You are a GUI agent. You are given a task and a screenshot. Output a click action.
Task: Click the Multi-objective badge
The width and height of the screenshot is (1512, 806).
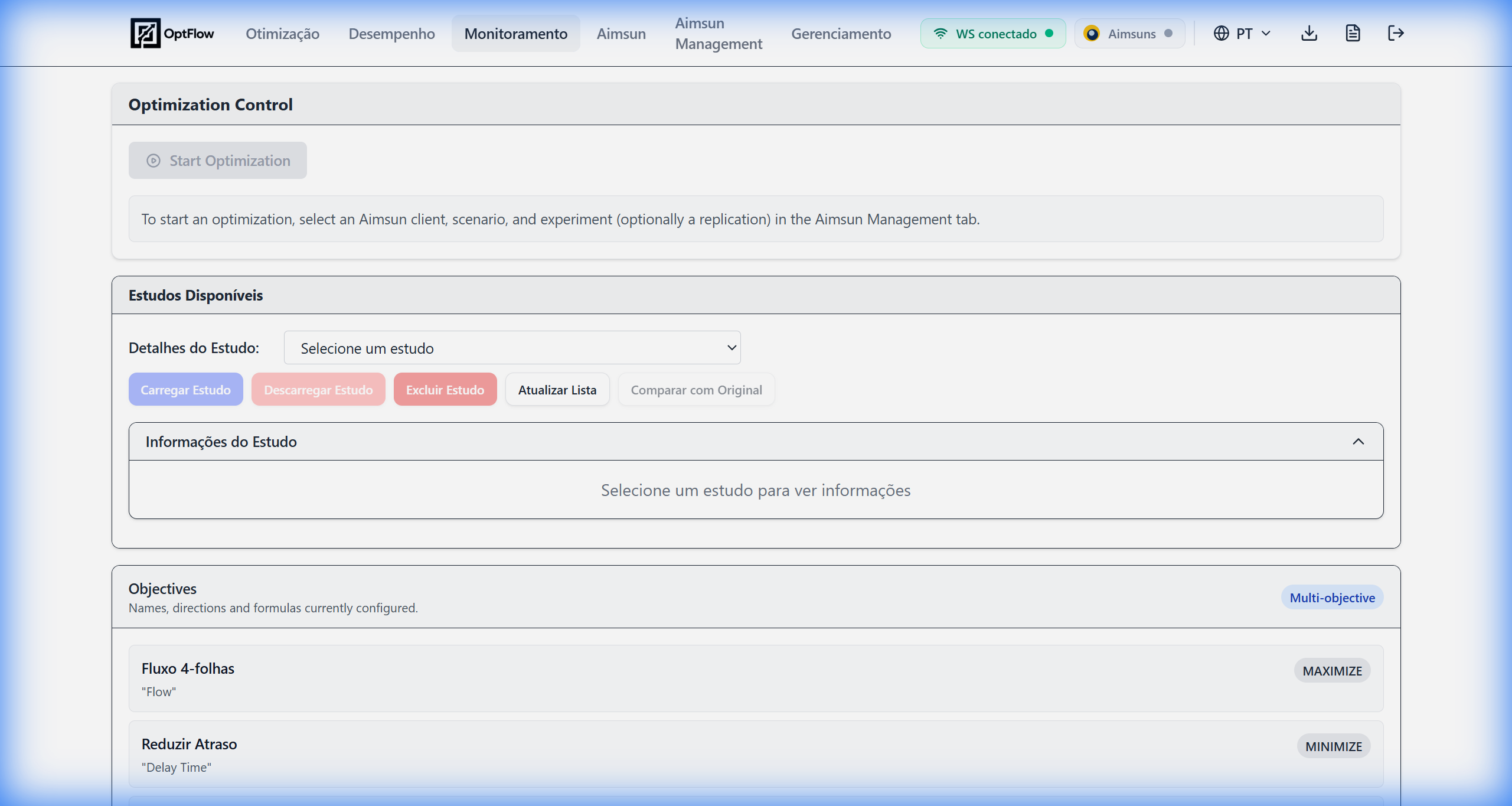(1332, 598)
